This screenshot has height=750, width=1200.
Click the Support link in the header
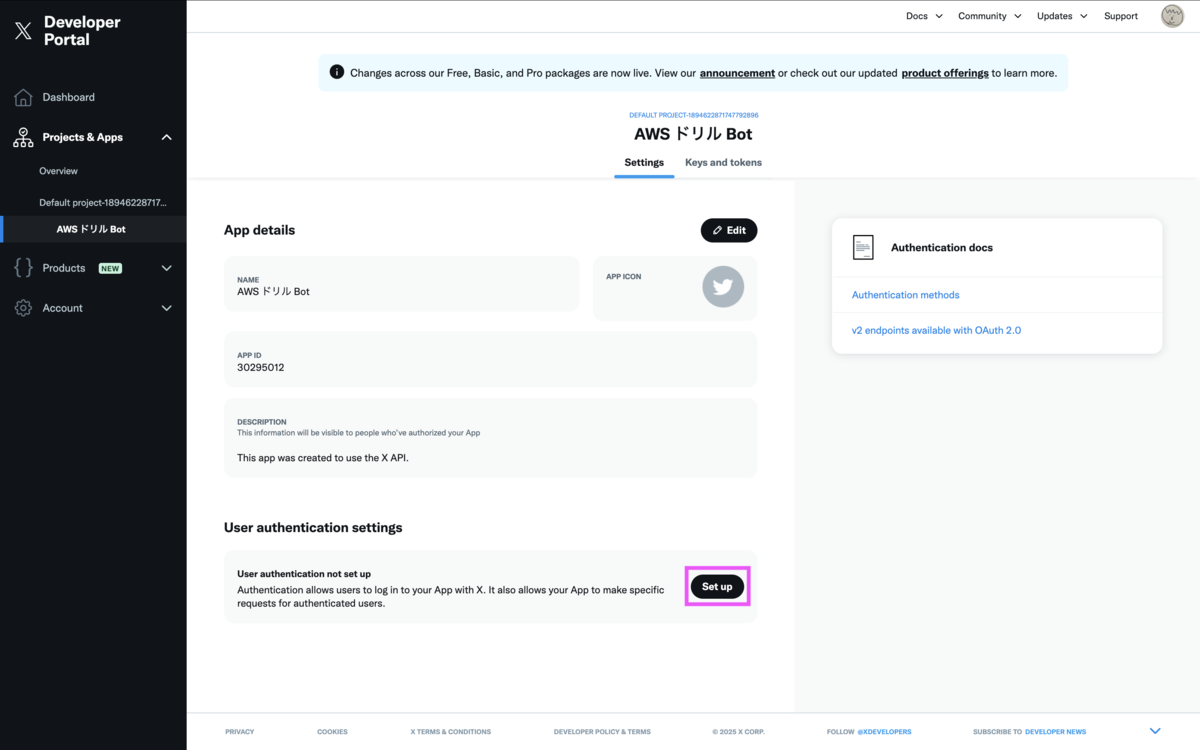pyautogui.click(x=1121, y=16)
